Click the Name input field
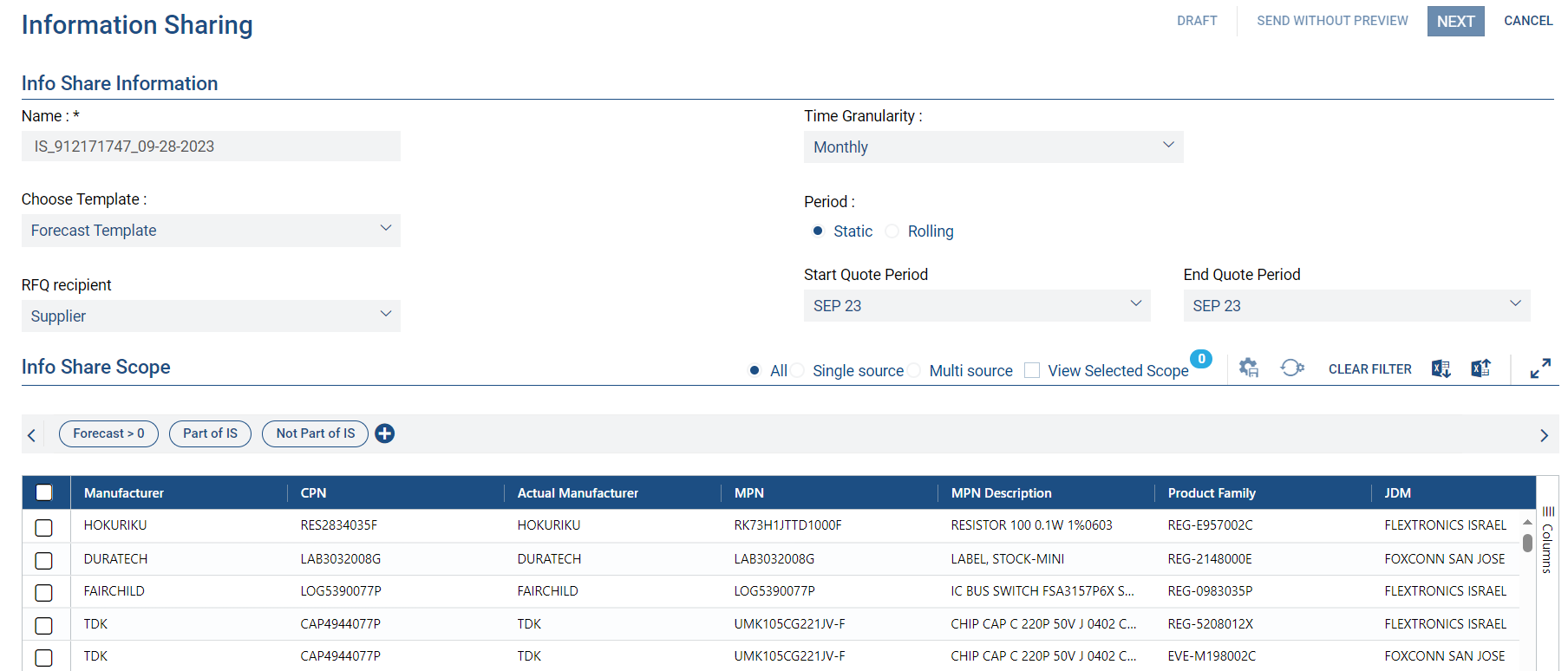 pyautogui.click(x=211, y=147)
